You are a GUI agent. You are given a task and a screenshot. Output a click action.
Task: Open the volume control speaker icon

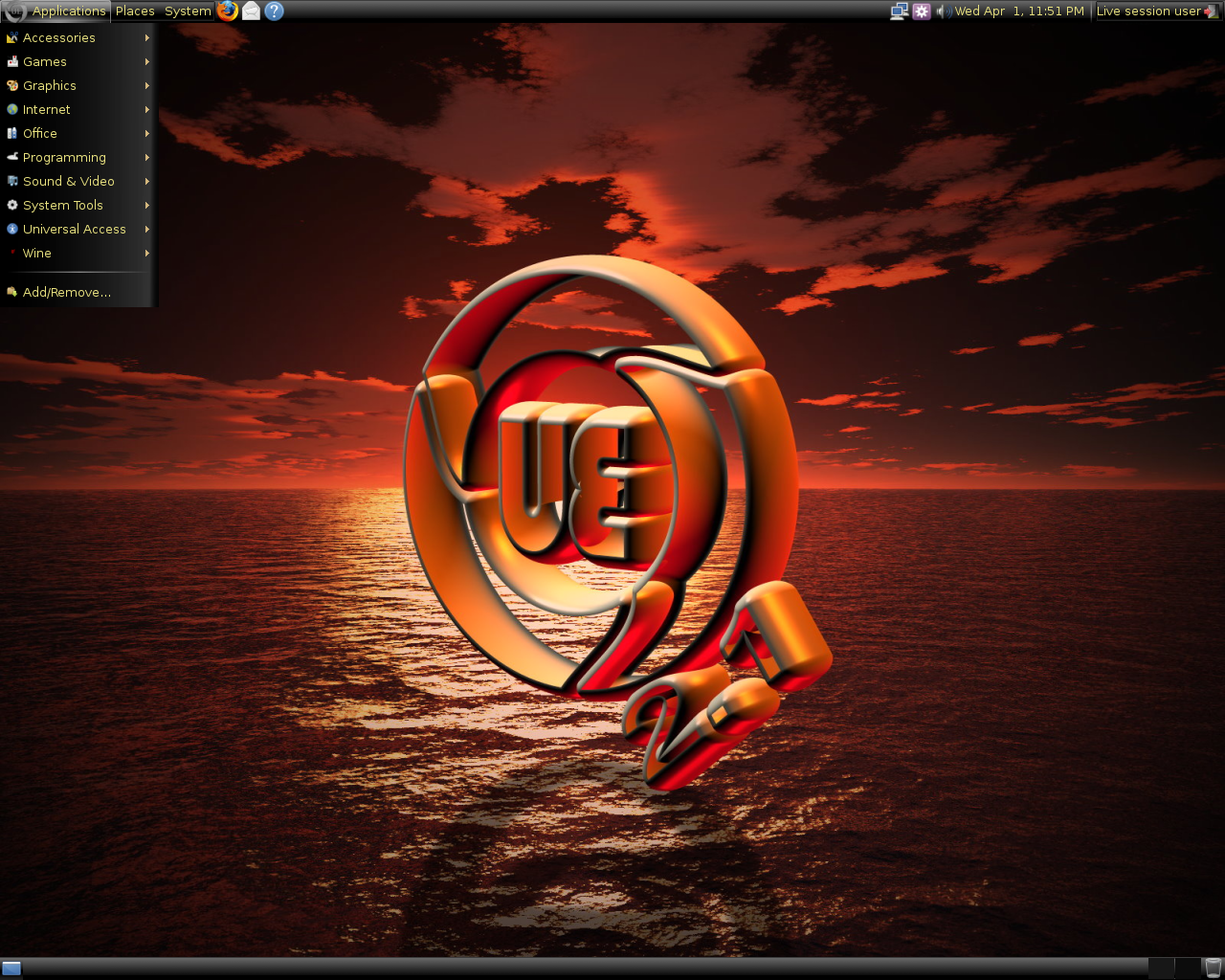[x=943, y=11]
